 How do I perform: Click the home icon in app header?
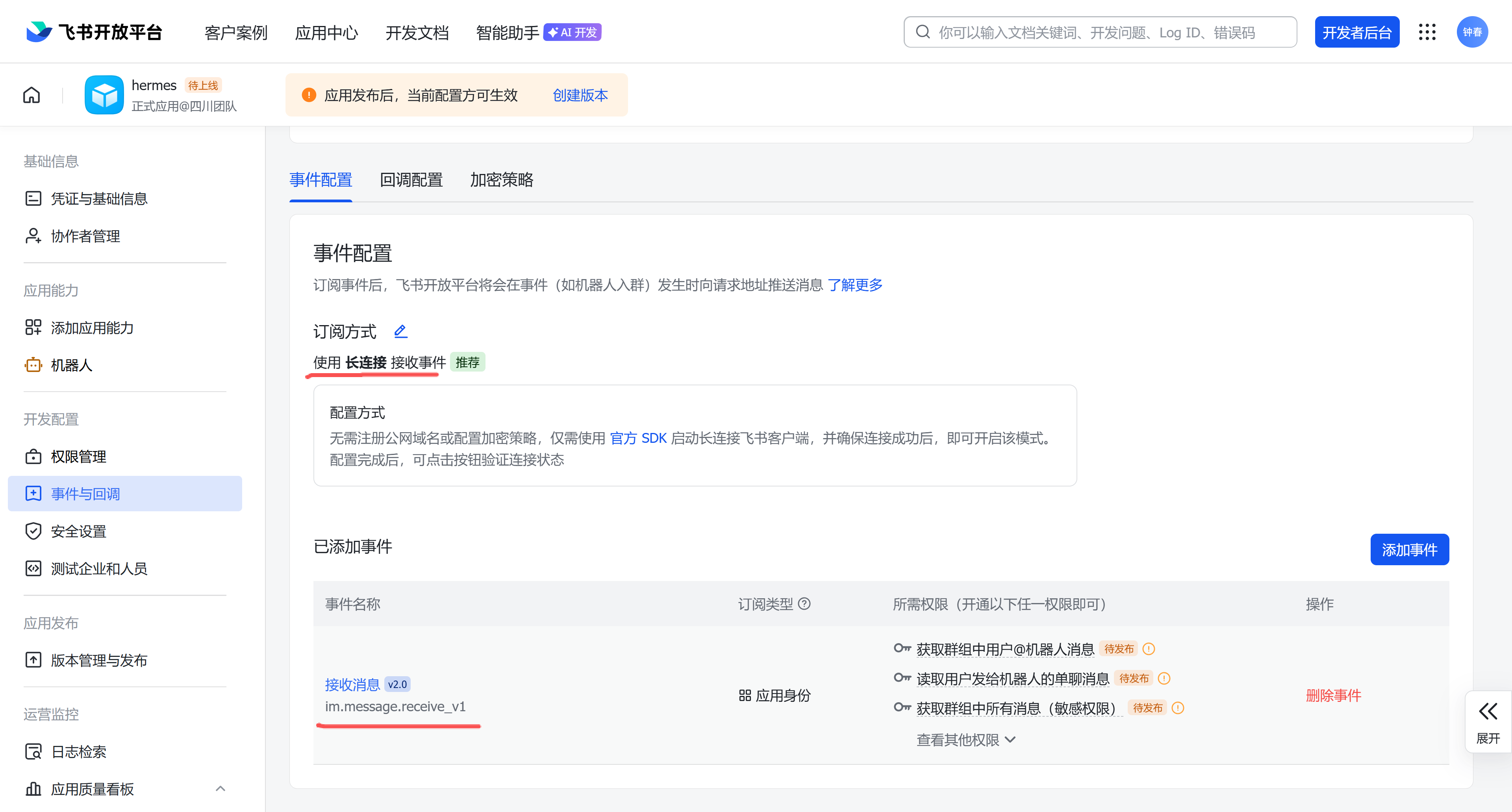[31, 95]
